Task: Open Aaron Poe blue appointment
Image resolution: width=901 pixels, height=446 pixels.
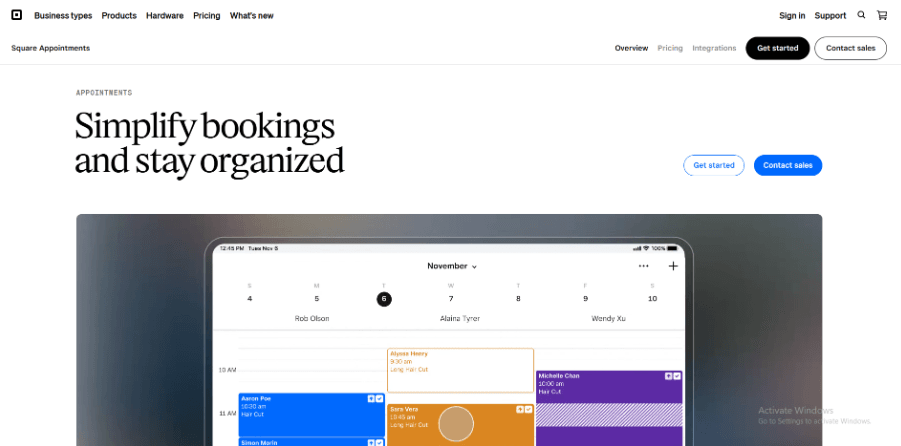Action: coord(311,415)
